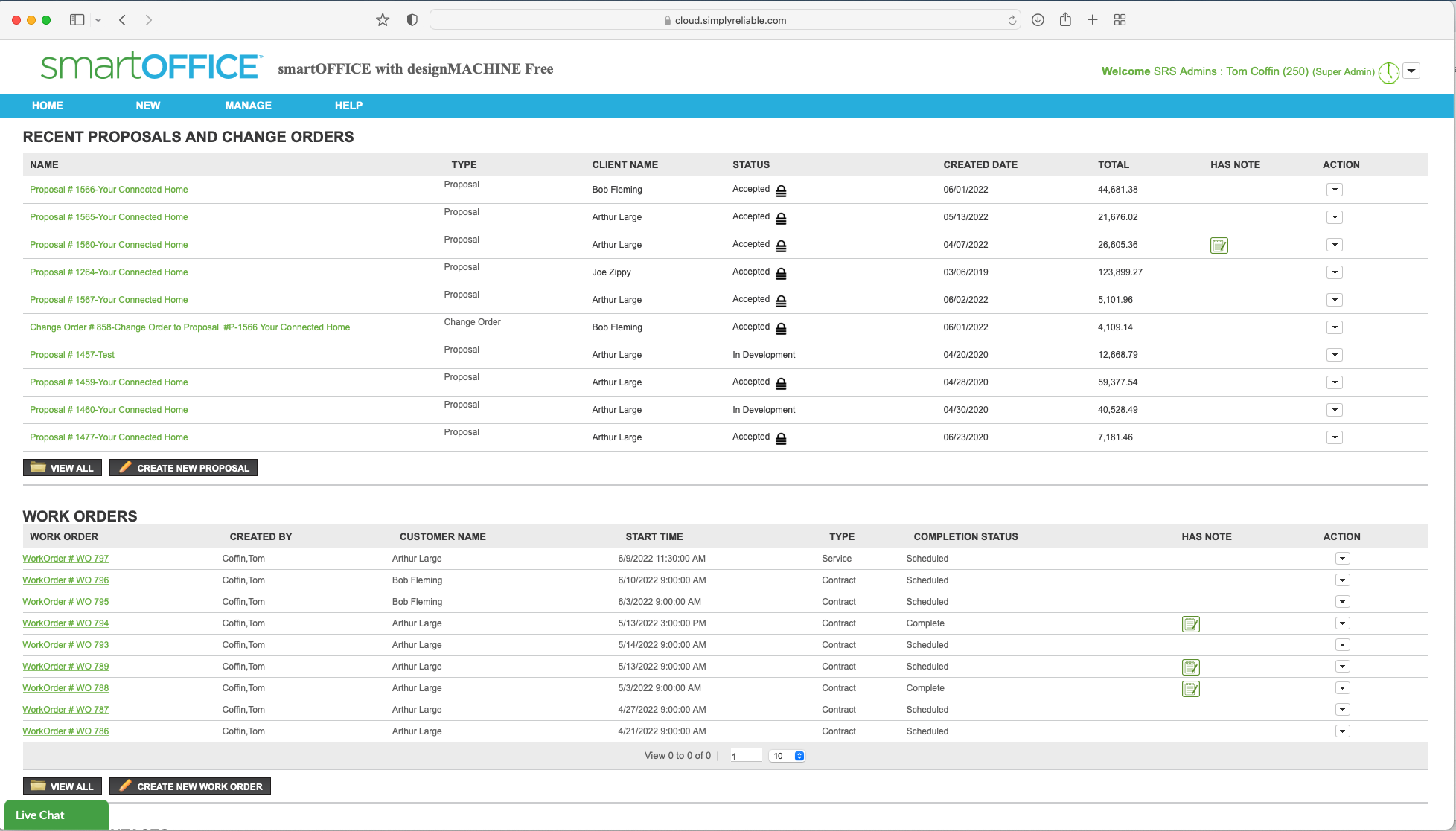Open user account dropdown arrow
The width and height of the screenshot is (1456, 831).
(x=1411, y=71)
